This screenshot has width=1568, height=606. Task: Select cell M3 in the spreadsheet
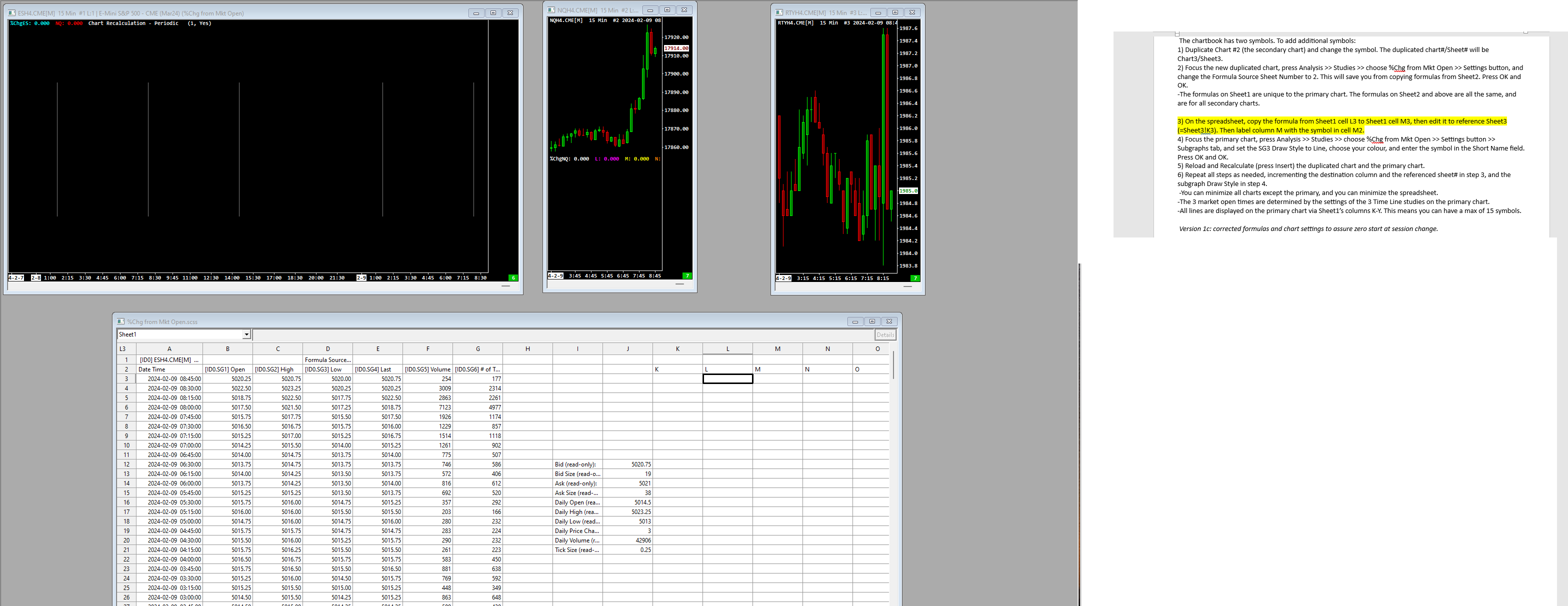[777, 379]
